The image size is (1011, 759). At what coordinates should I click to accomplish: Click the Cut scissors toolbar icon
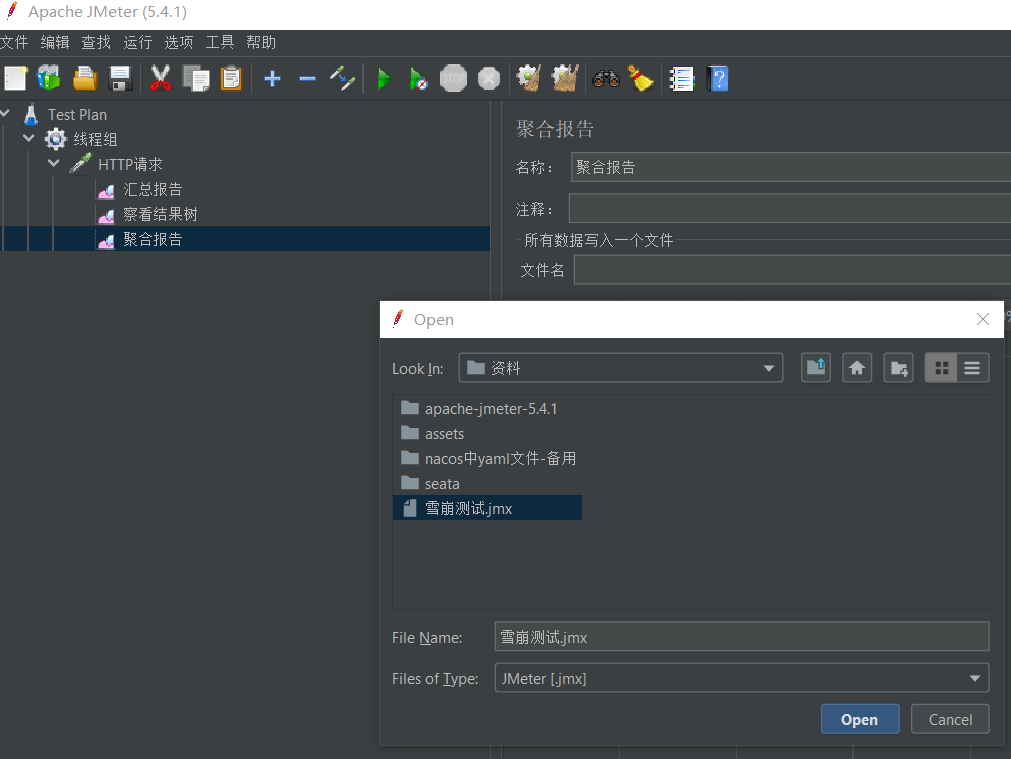(160, 79)
